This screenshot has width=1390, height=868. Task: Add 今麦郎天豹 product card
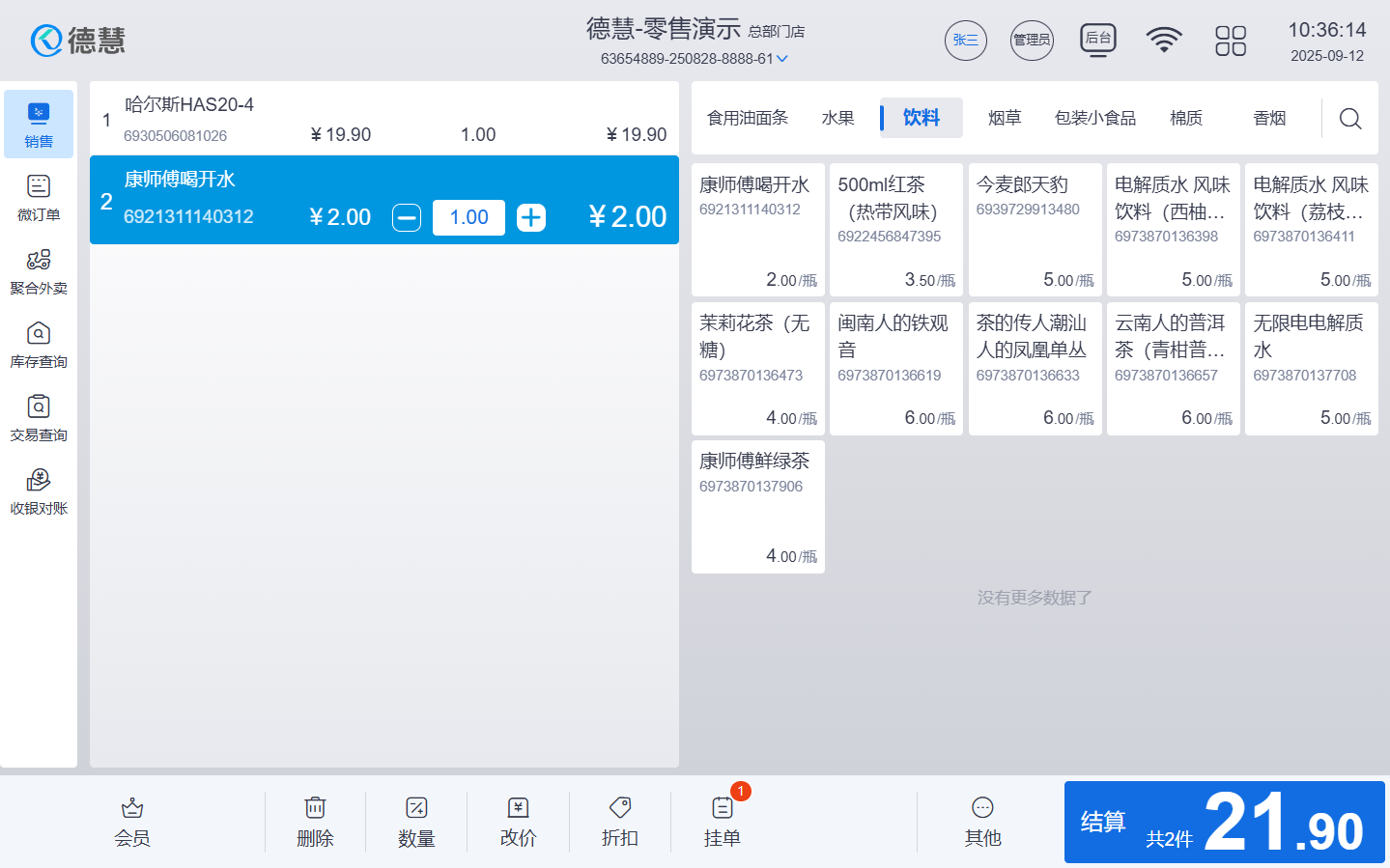tap(1035, 230)
